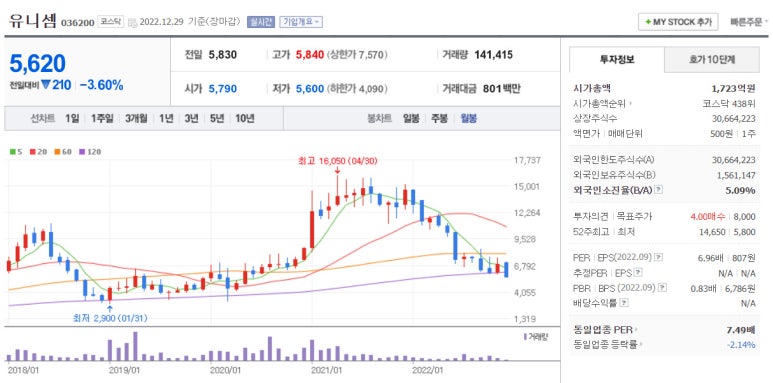Click the stock code 036200
This screenshot has height=383, width=773.
pos(78,23)
